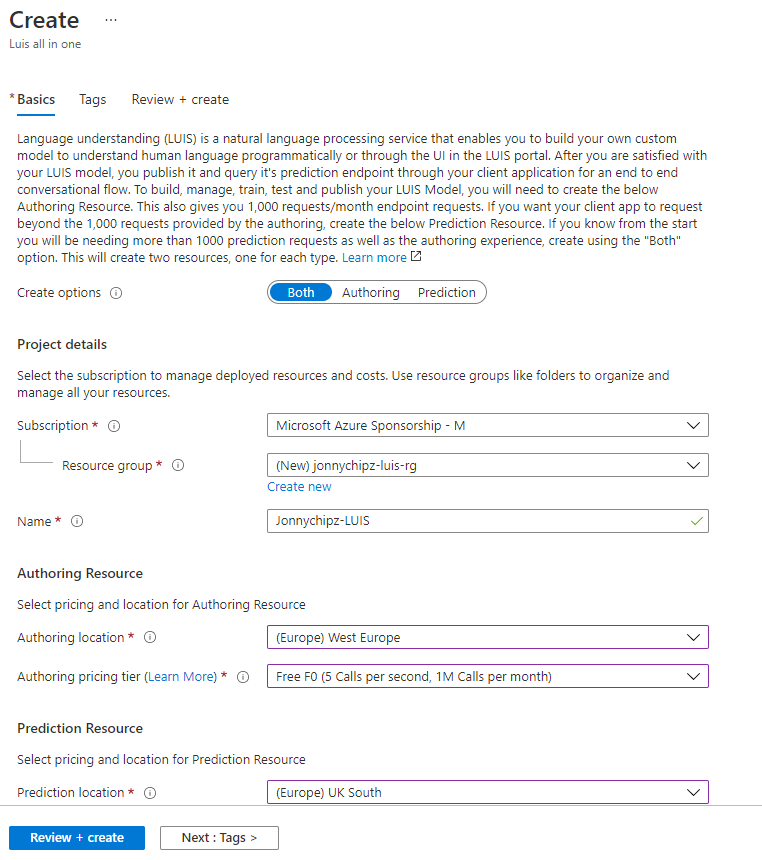
Task: Click the Create new resource group link
Action: pos(299,487)
